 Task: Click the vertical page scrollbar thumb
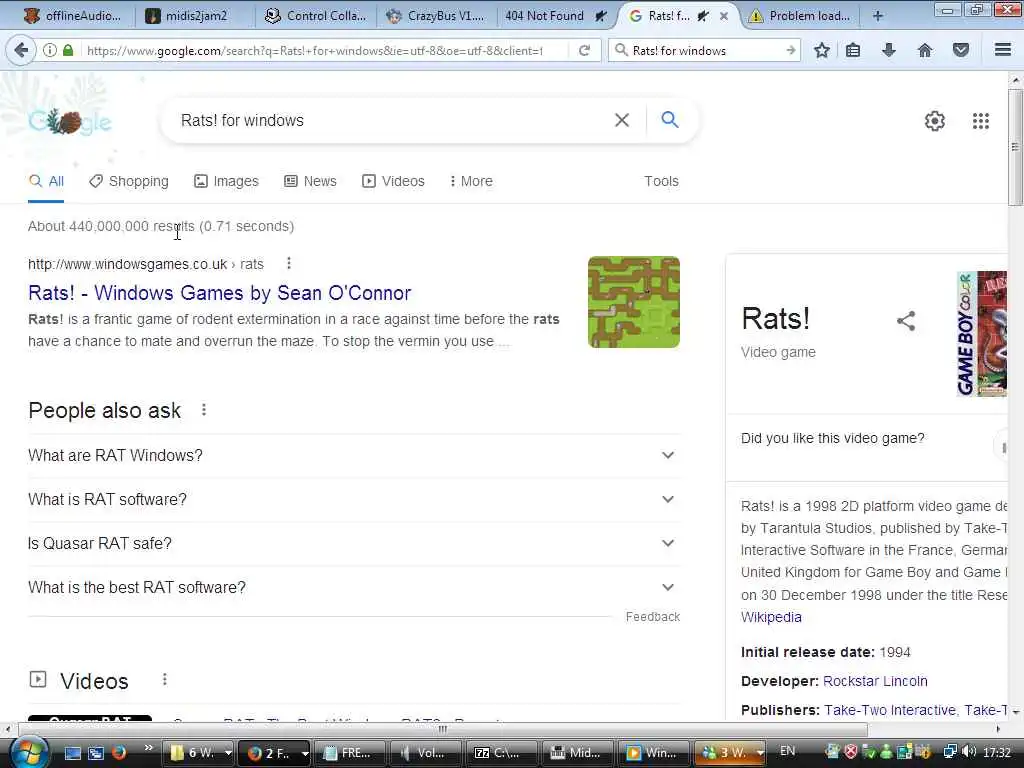(1016, 147)
